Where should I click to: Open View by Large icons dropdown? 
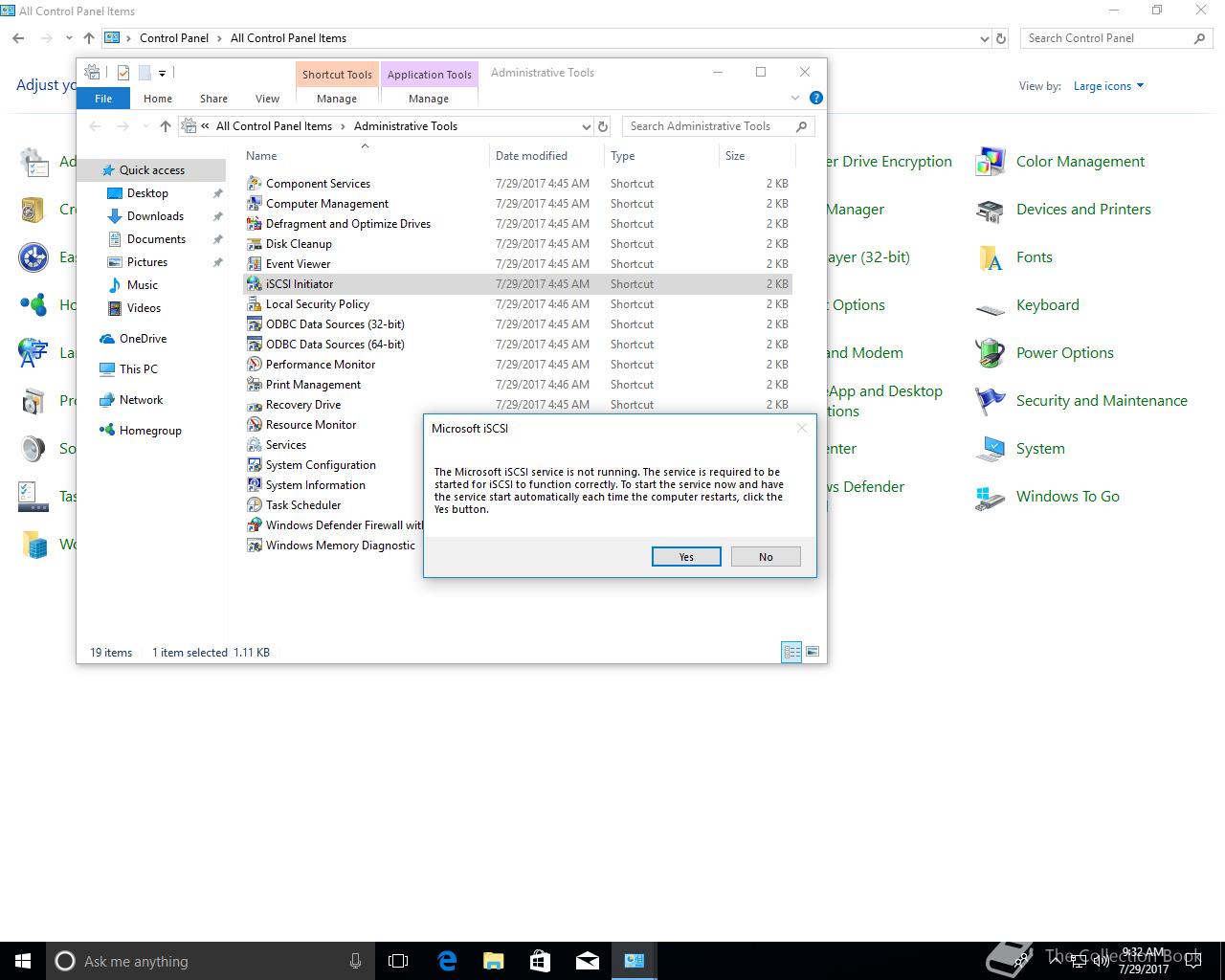pos(1108,86)
